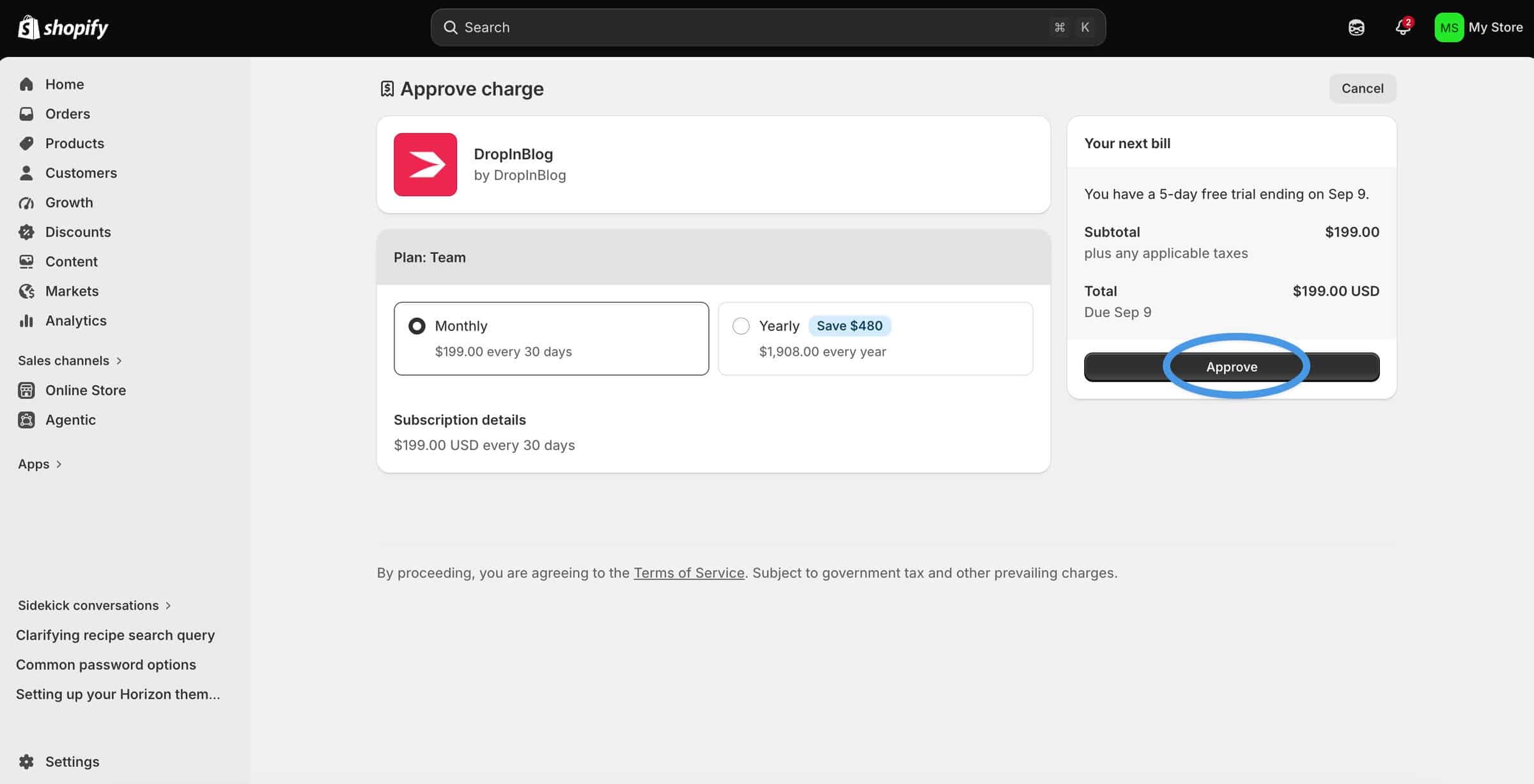Click the Content image icon
This screenshot has height=784, width=1534.
click(26, 261)
